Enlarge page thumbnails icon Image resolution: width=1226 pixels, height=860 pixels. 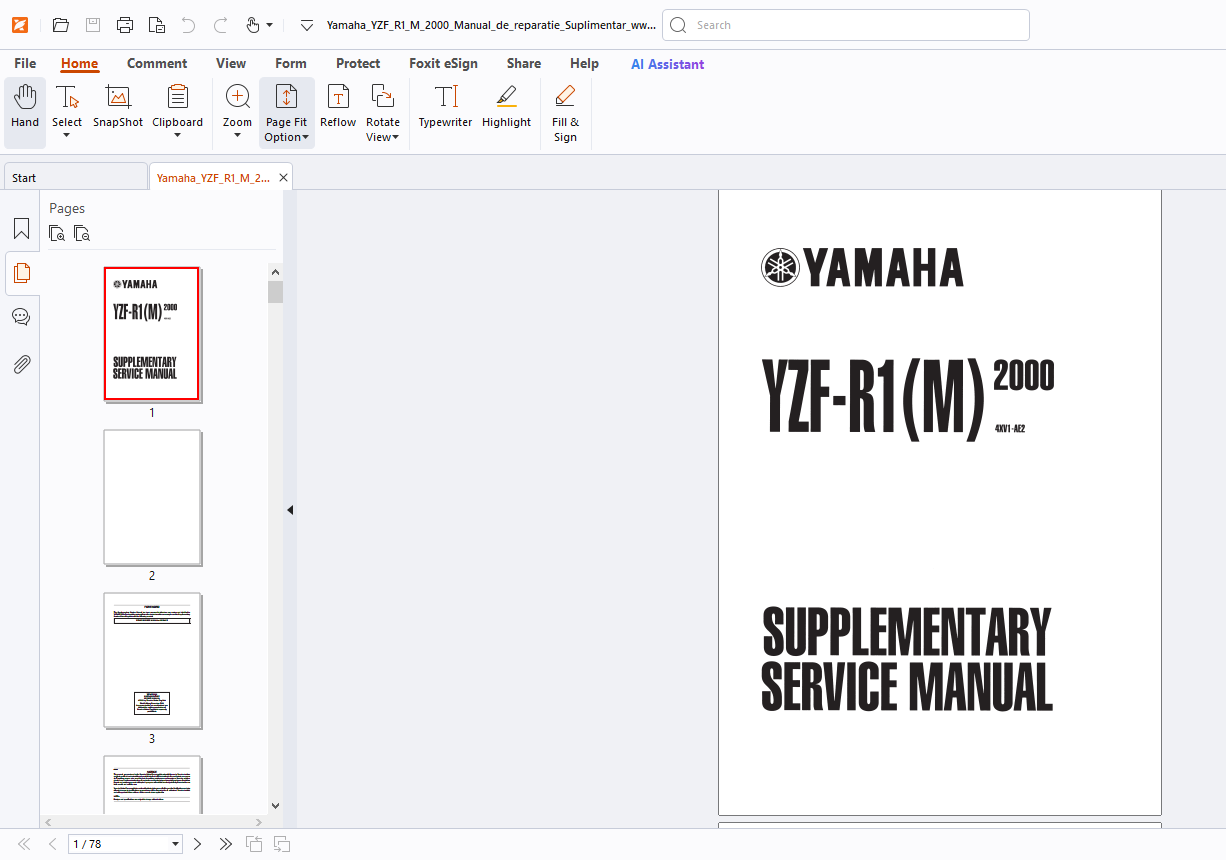click(x=57, y=234)
